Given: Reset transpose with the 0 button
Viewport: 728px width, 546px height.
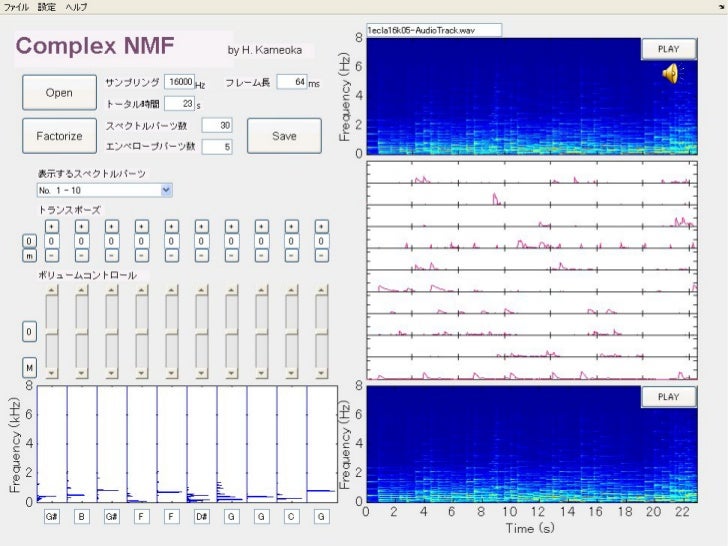Looking at the screenshot, I should coord(29,241).
